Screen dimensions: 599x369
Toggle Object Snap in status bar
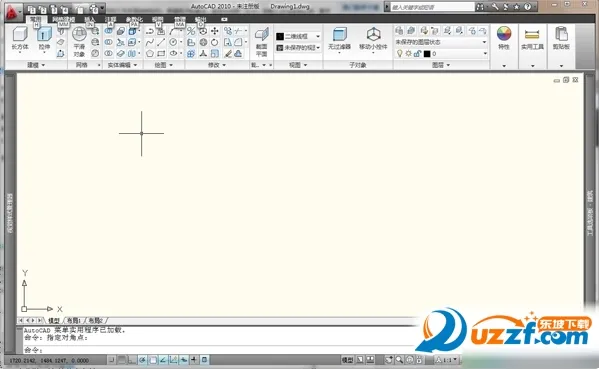pos(153,359)
